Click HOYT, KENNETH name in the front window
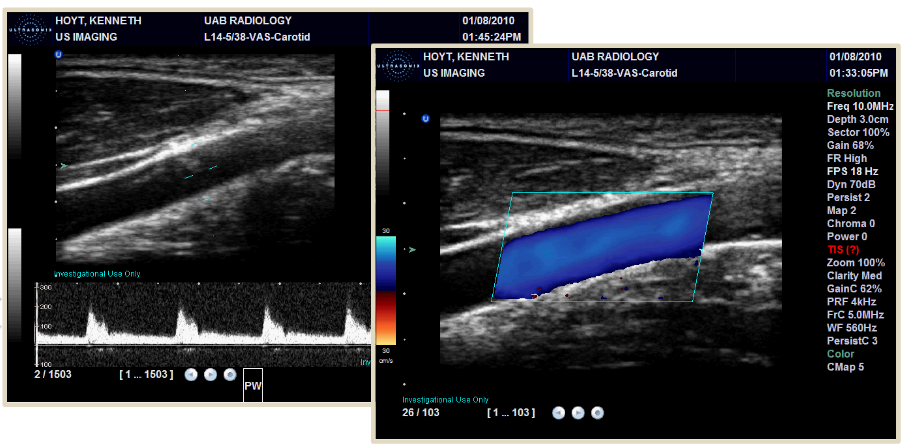Screen dimensions: 916x445 click(x=466, y=57)
